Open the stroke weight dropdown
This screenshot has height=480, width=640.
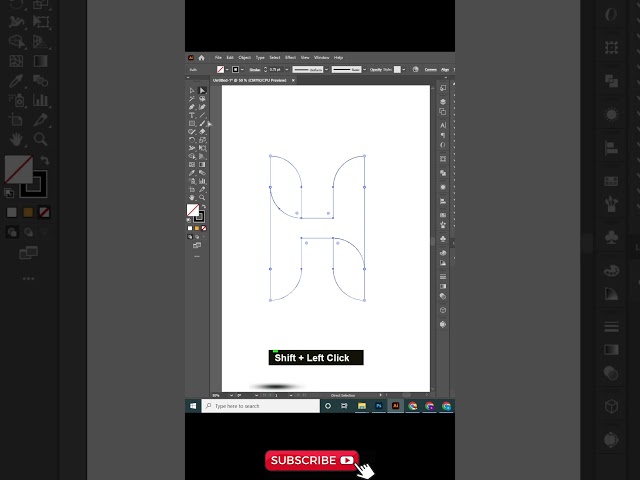coord(287,70)
